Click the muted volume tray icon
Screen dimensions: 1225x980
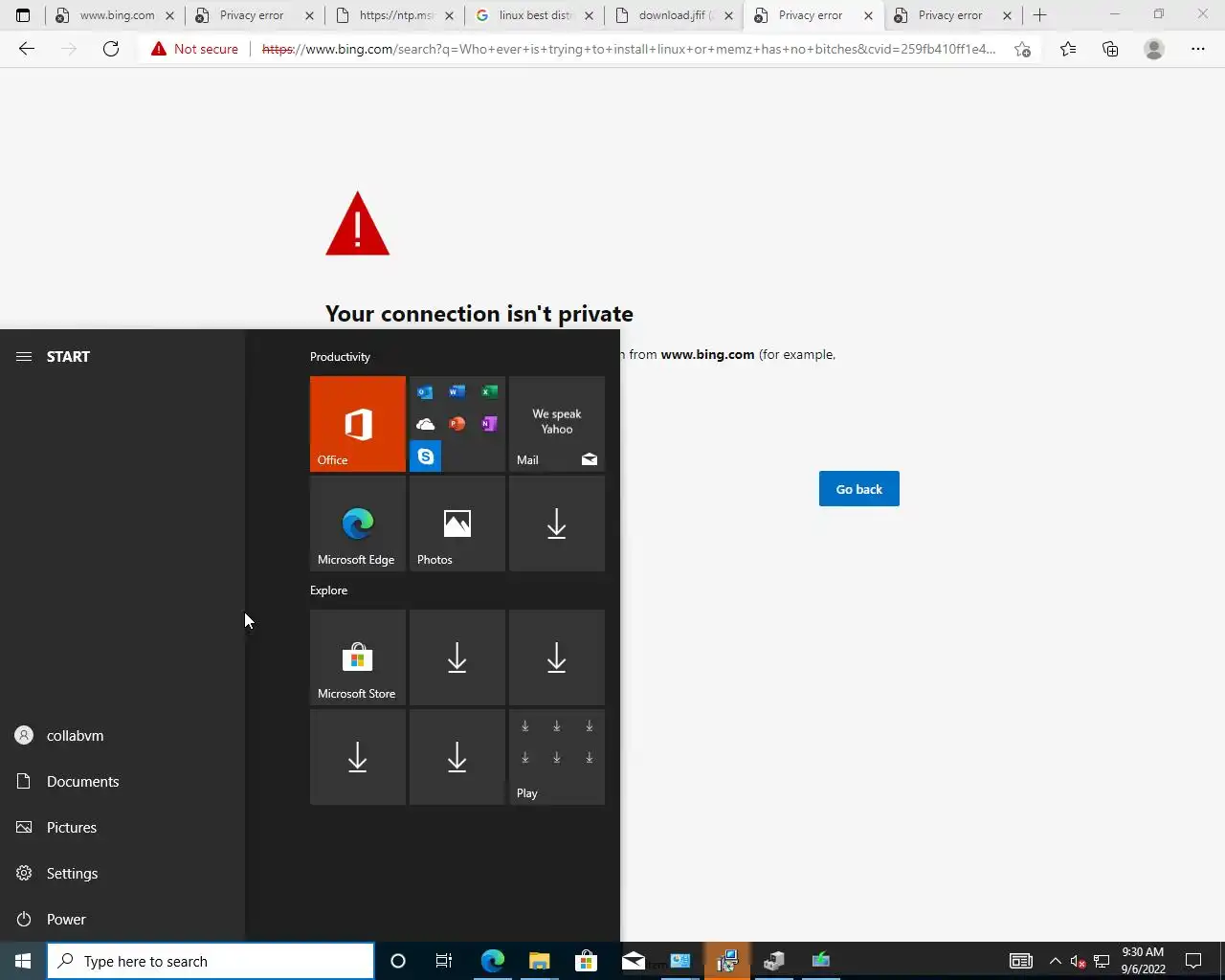pyautogui.click(x=1079, y=961)
